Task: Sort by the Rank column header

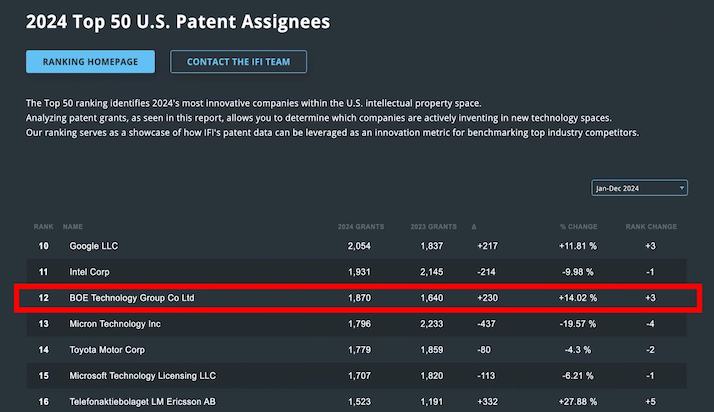Action: coord(44,227)
